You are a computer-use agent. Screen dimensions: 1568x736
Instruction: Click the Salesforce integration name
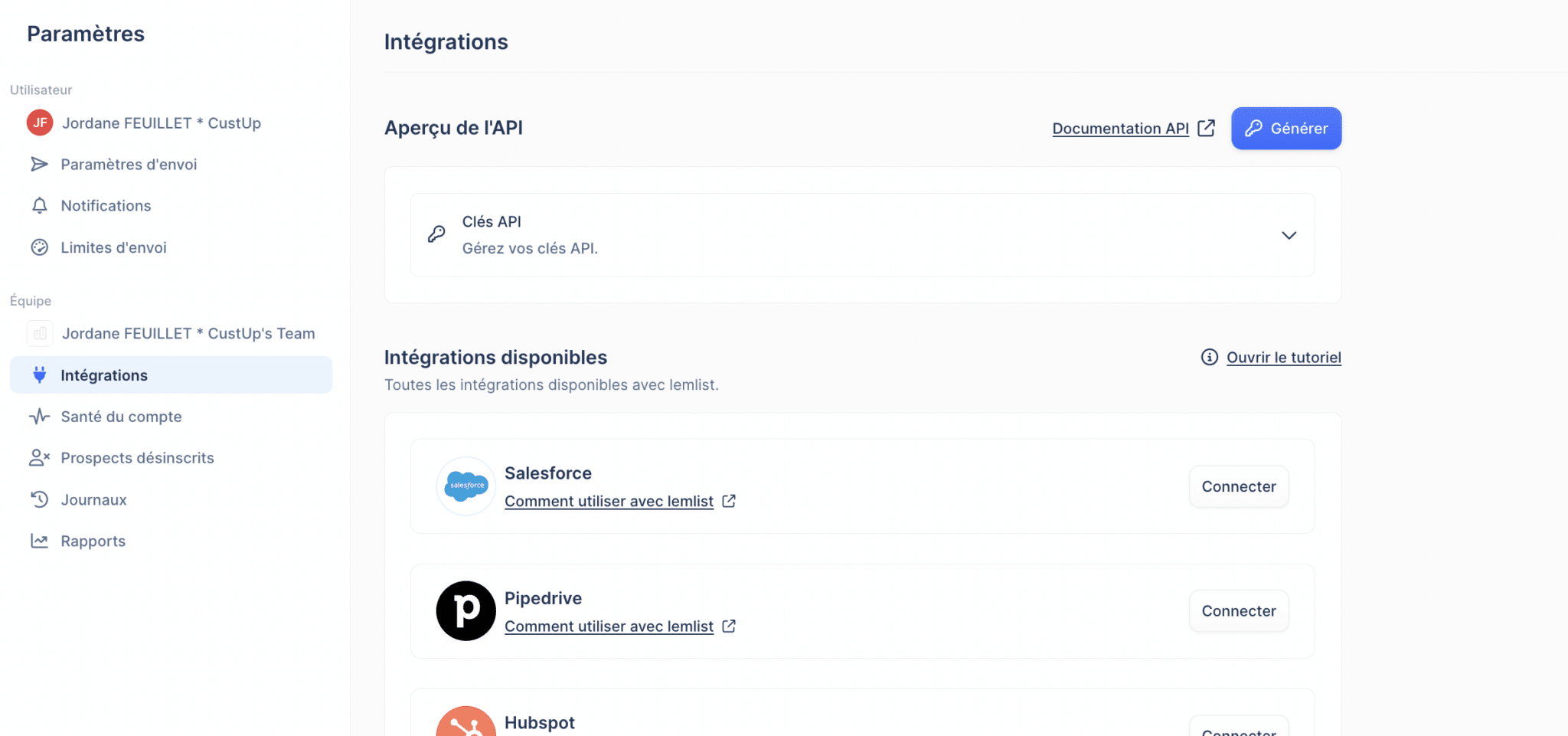click(x=548, y=473)
